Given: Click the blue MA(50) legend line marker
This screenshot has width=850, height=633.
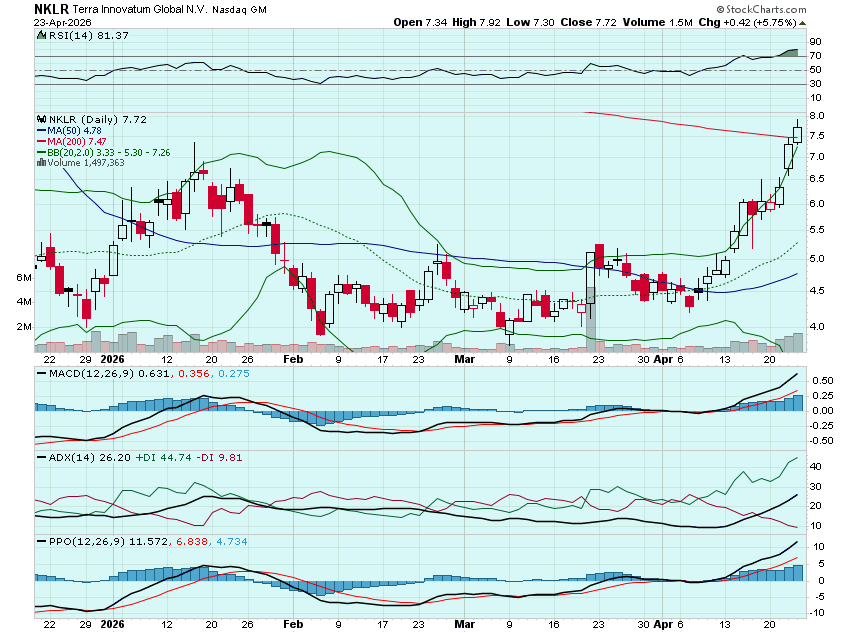Looking at the screenshot, I should pos(40,130).
